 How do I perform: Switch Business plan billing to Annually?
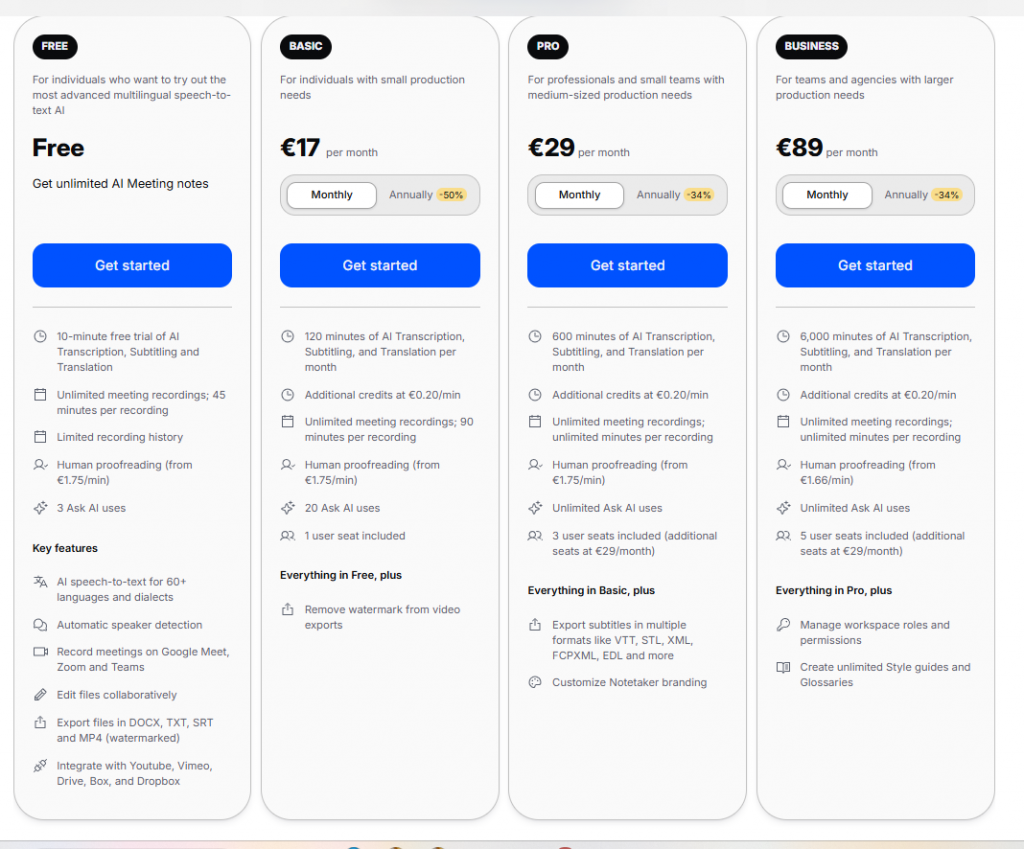(922, 195)
